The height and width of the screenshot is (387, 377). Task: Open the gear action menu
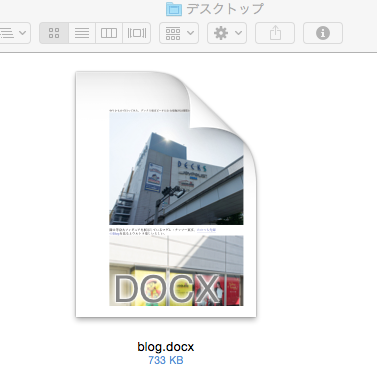click(x=227, y=33)
